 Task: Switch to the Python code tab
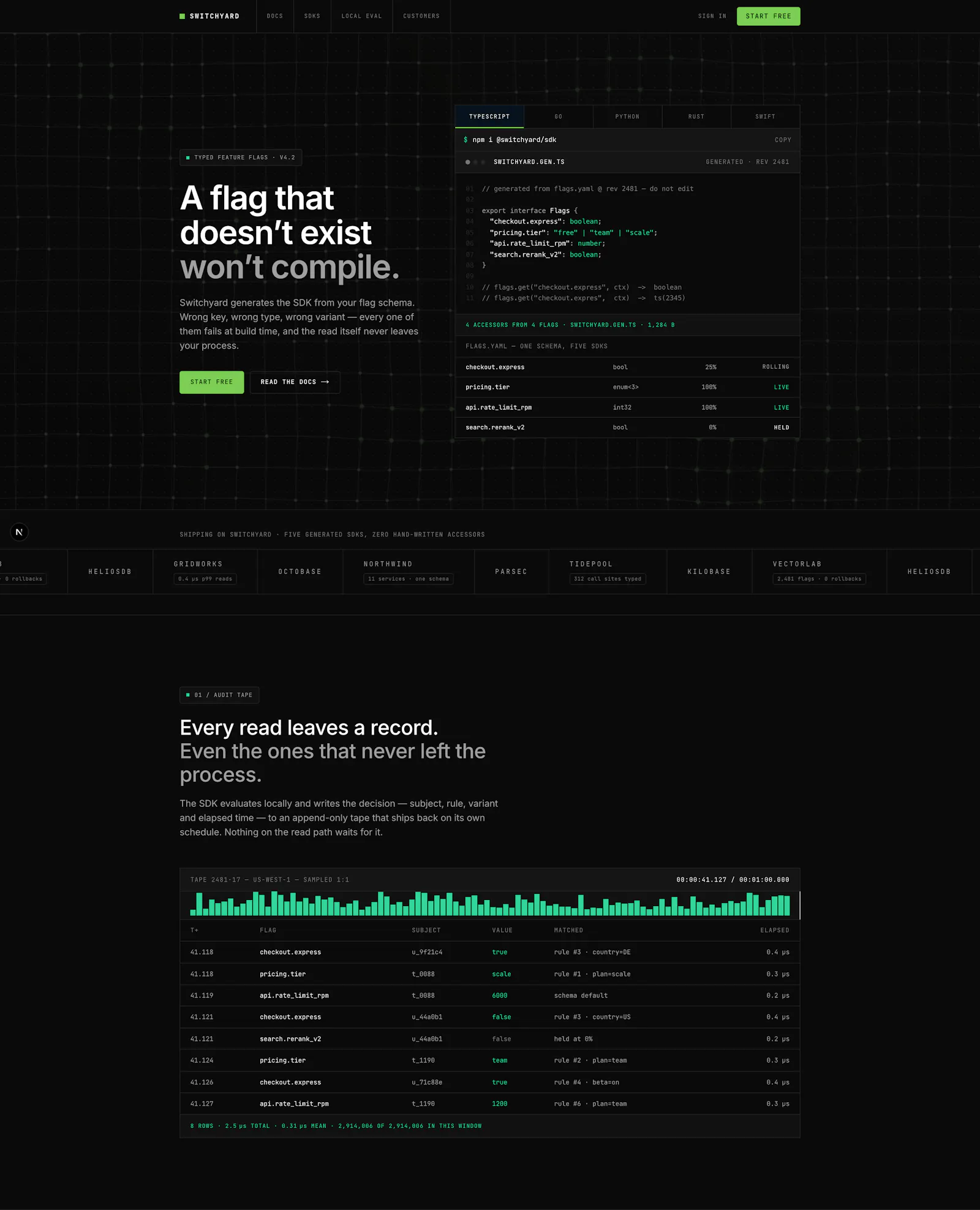627,116
